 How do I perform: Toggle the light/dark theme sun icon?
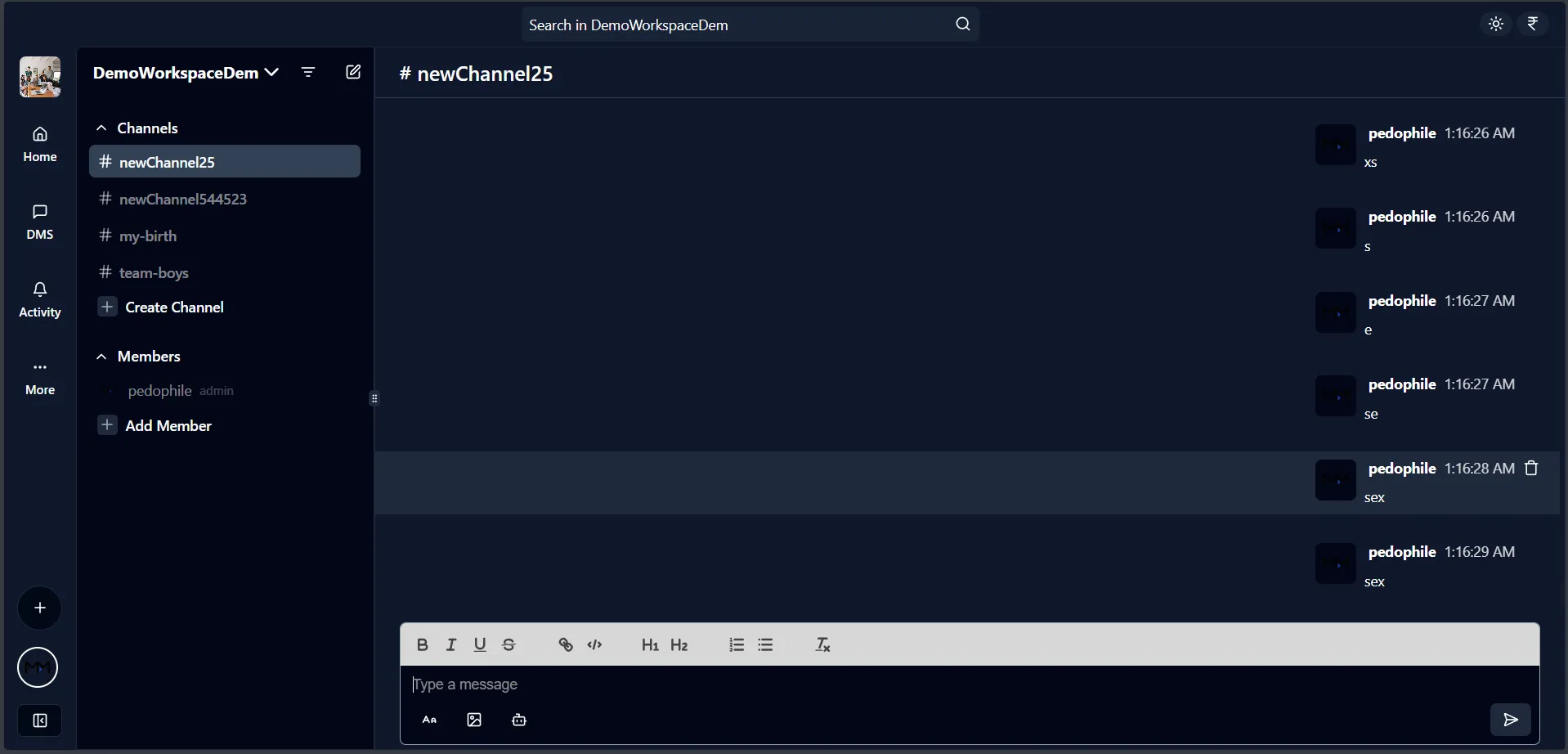click(x=1496, y=25)
